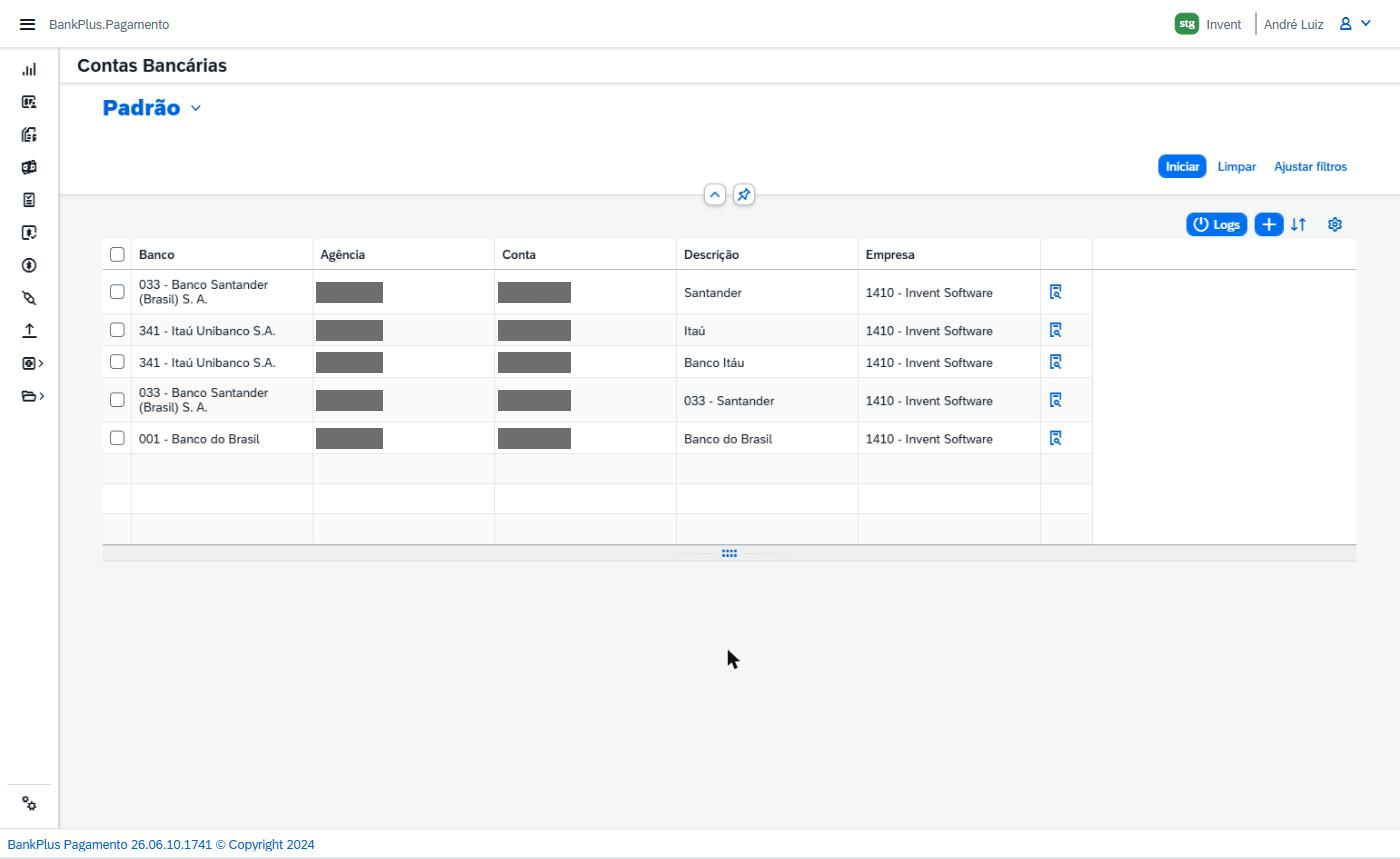
Task: Add a new bank account with plus button
Action: pos(1269,225)
